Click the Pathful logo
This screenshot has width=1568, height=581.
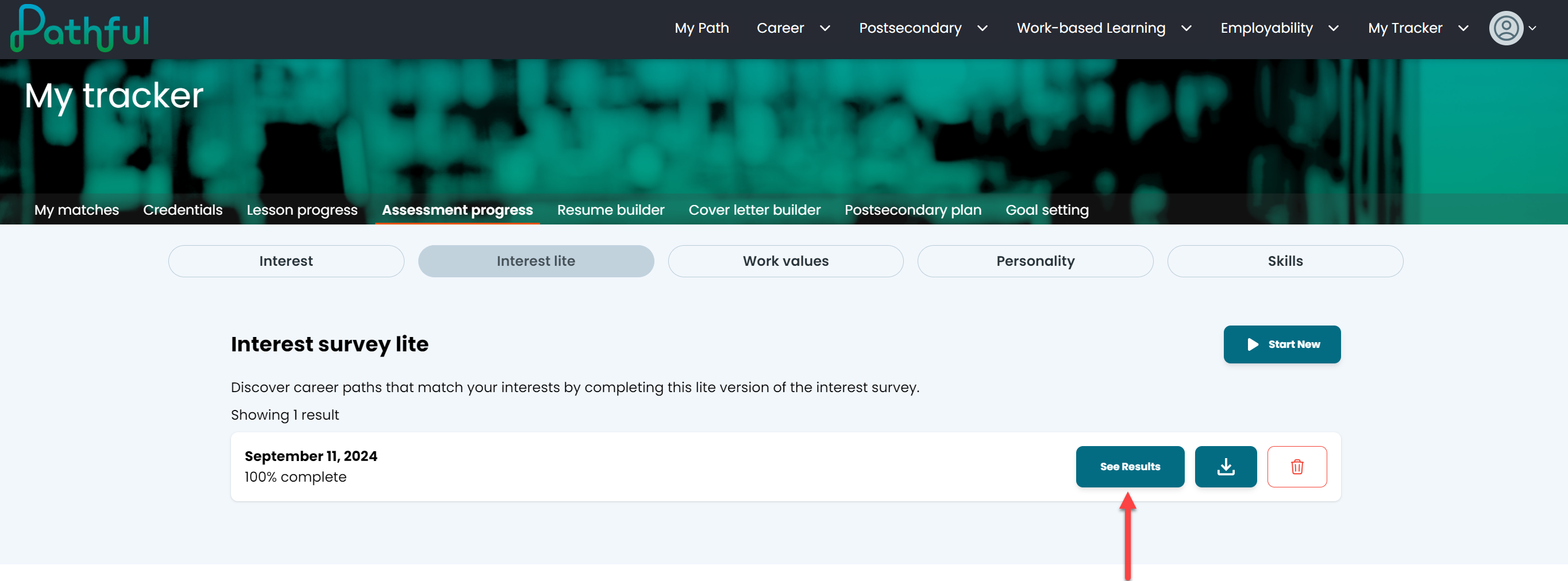pyautogui.click(x=80, y=29)
